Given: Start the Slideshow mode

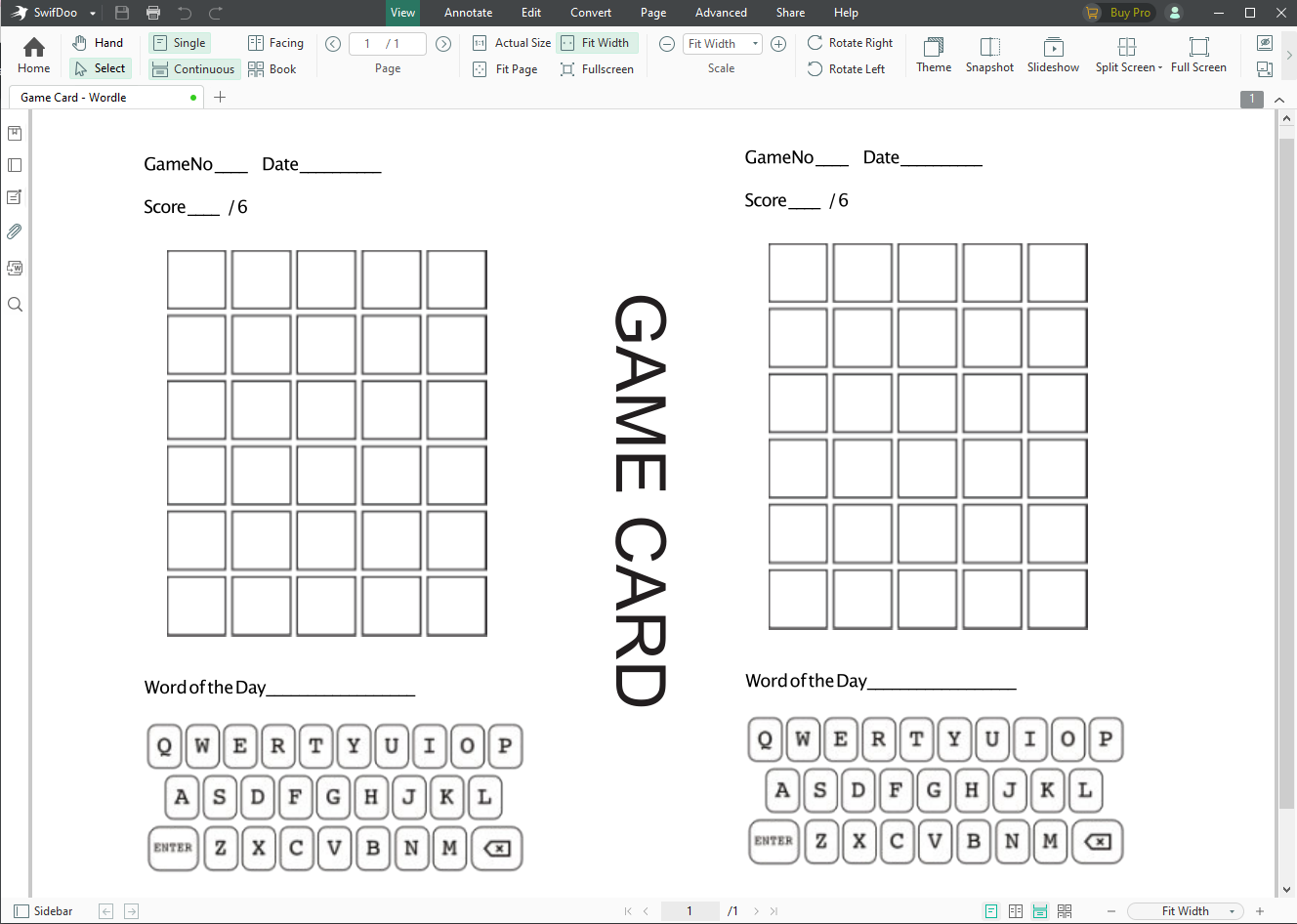Looking at the screenshot, I should click(1053, 55).
